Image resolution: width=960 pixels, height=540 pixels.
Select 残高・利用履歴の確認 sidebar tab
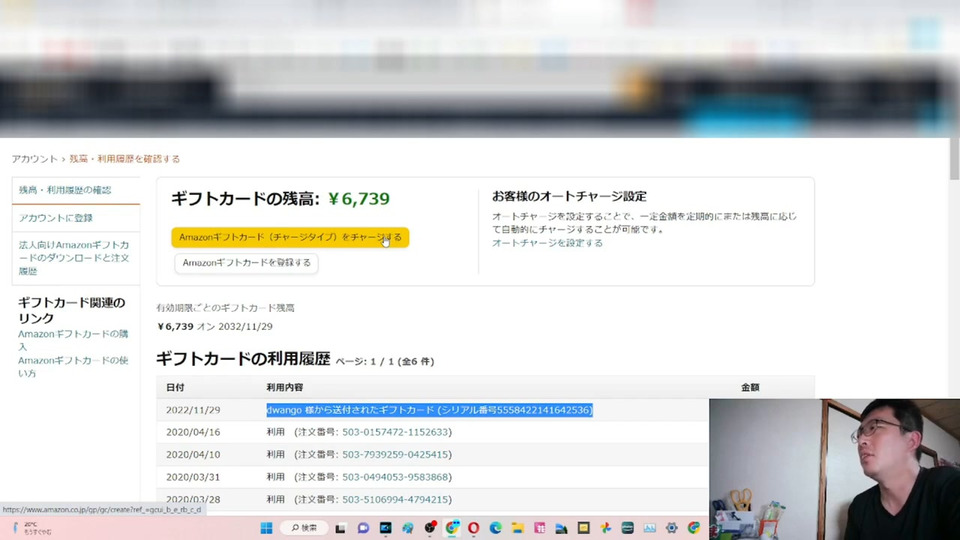point(76,190)
